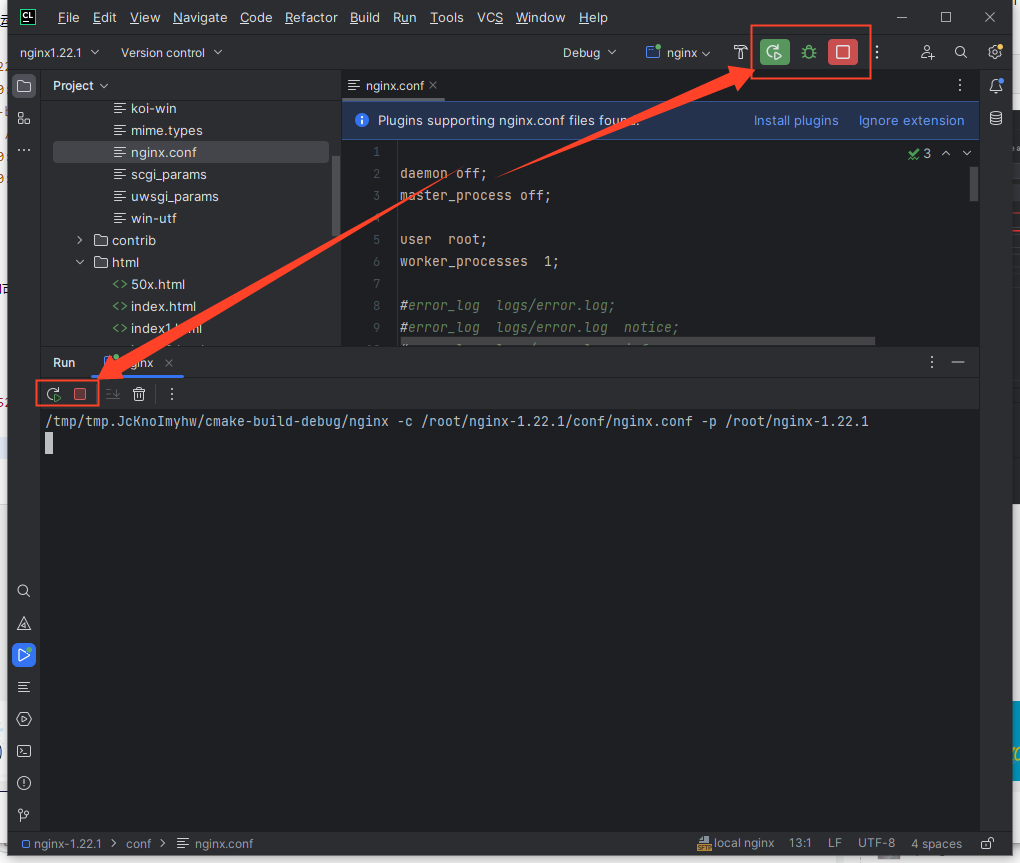Open the Build menu

pos(364,18)
